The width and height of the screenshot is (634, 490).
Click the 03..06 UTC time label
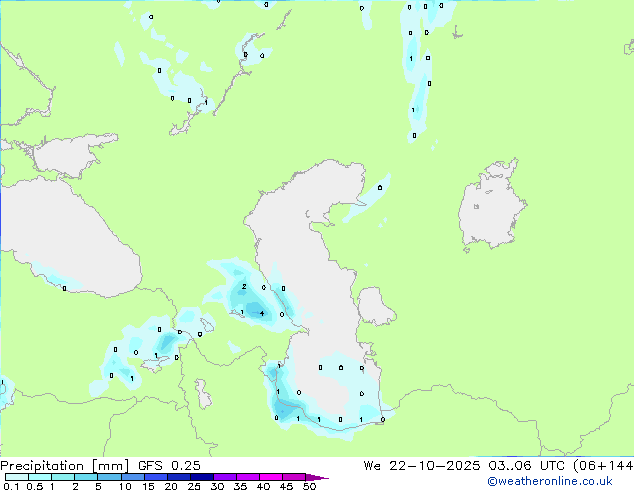tap(526, 466)
